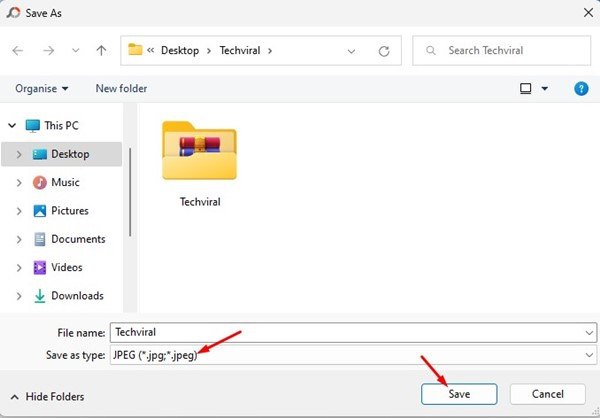
Task: Select This PC in navigation pane
Action: click(61, 126)
